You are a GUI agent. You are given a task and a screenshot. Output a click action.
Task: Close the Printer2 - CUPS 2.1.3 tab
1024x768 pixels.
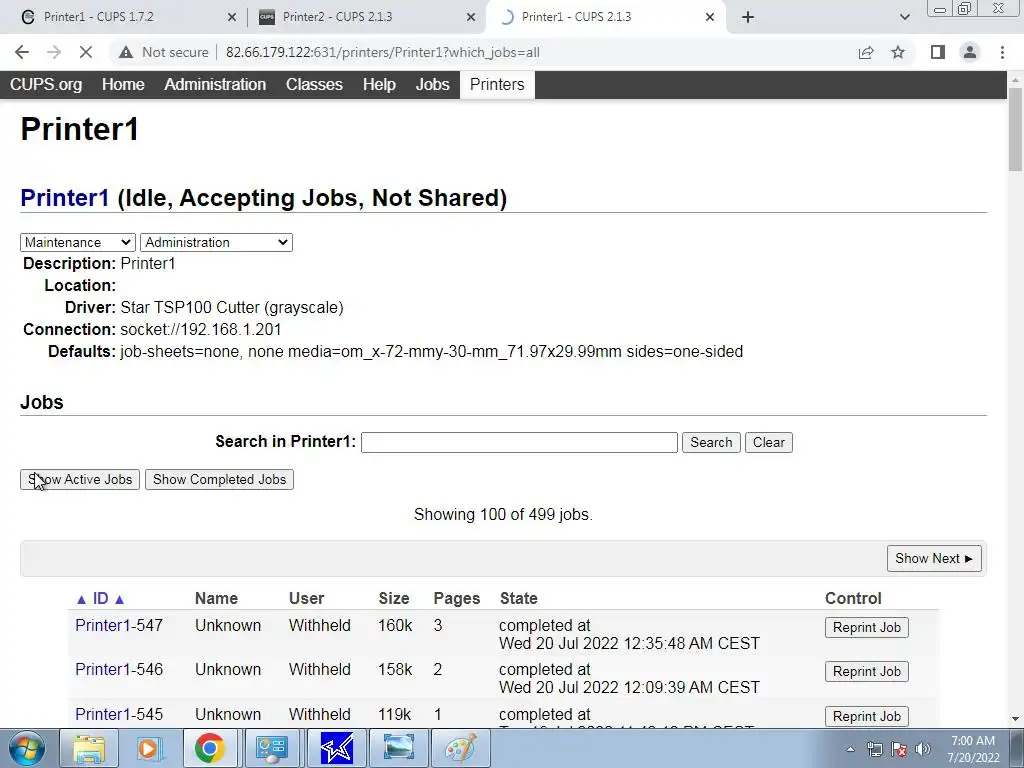[471, 17]
